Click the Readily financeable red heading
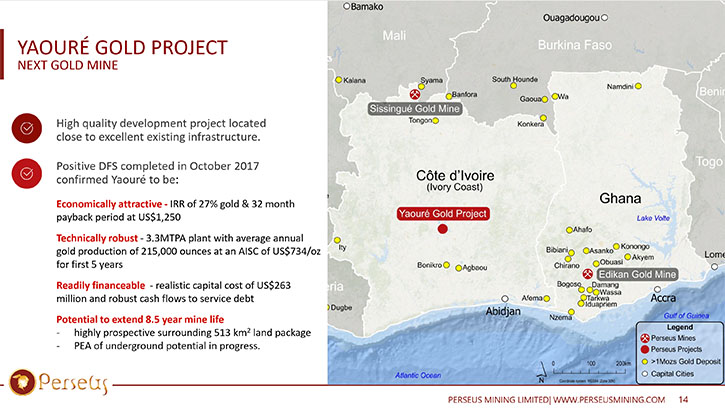 click(101, 285)
